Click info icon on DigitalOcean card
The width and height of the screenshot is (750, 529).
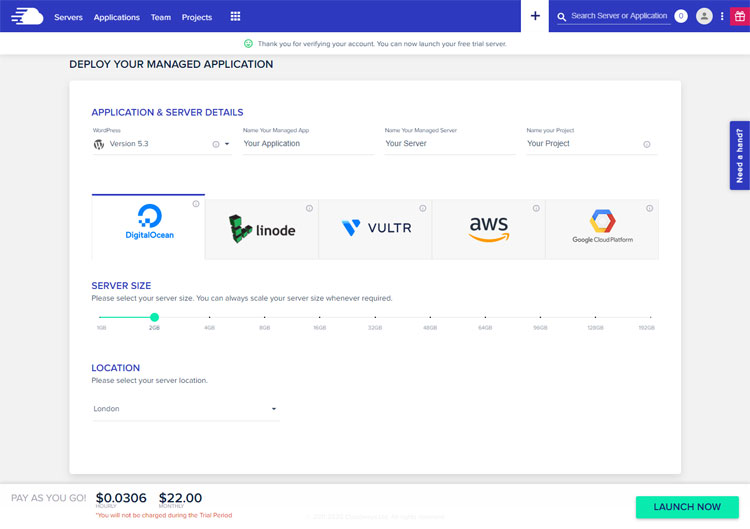click(x=196, y=204)
